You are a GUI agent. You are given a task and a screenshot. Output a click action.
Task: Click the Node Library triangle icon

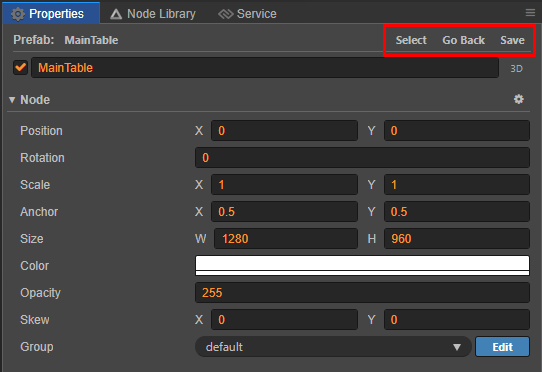pyautogui.click(x=116, y=14)
